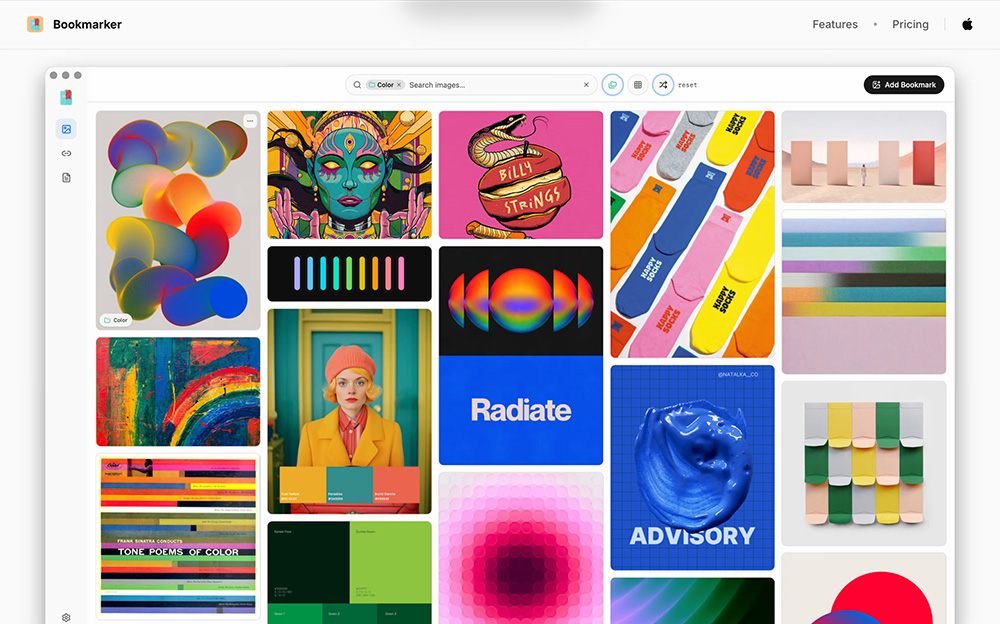
Task: Click the Color folder label on swirl image
Action: (115, 320)
